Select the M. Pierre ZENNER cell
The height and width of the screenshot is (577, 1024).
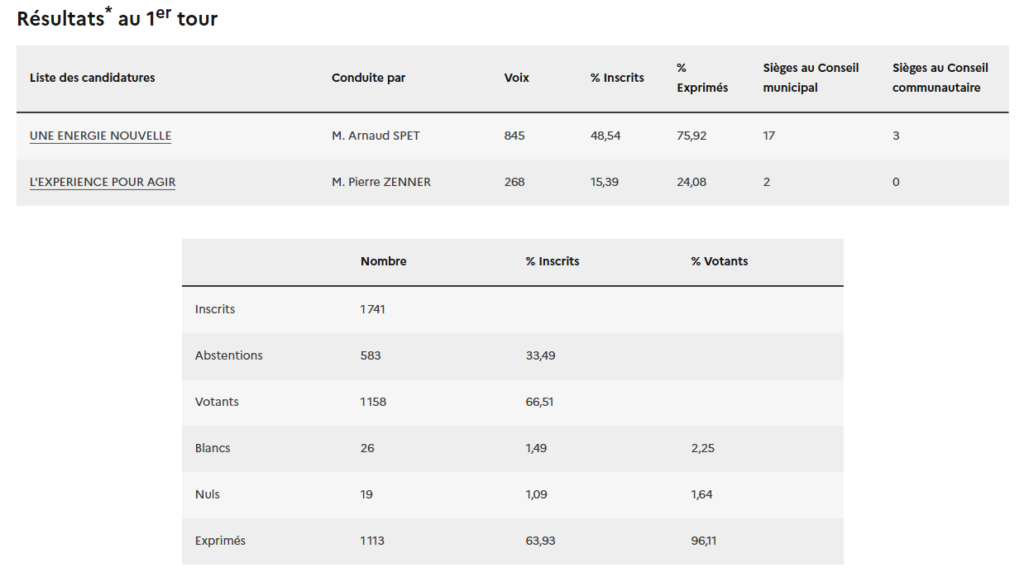point(381,182)
